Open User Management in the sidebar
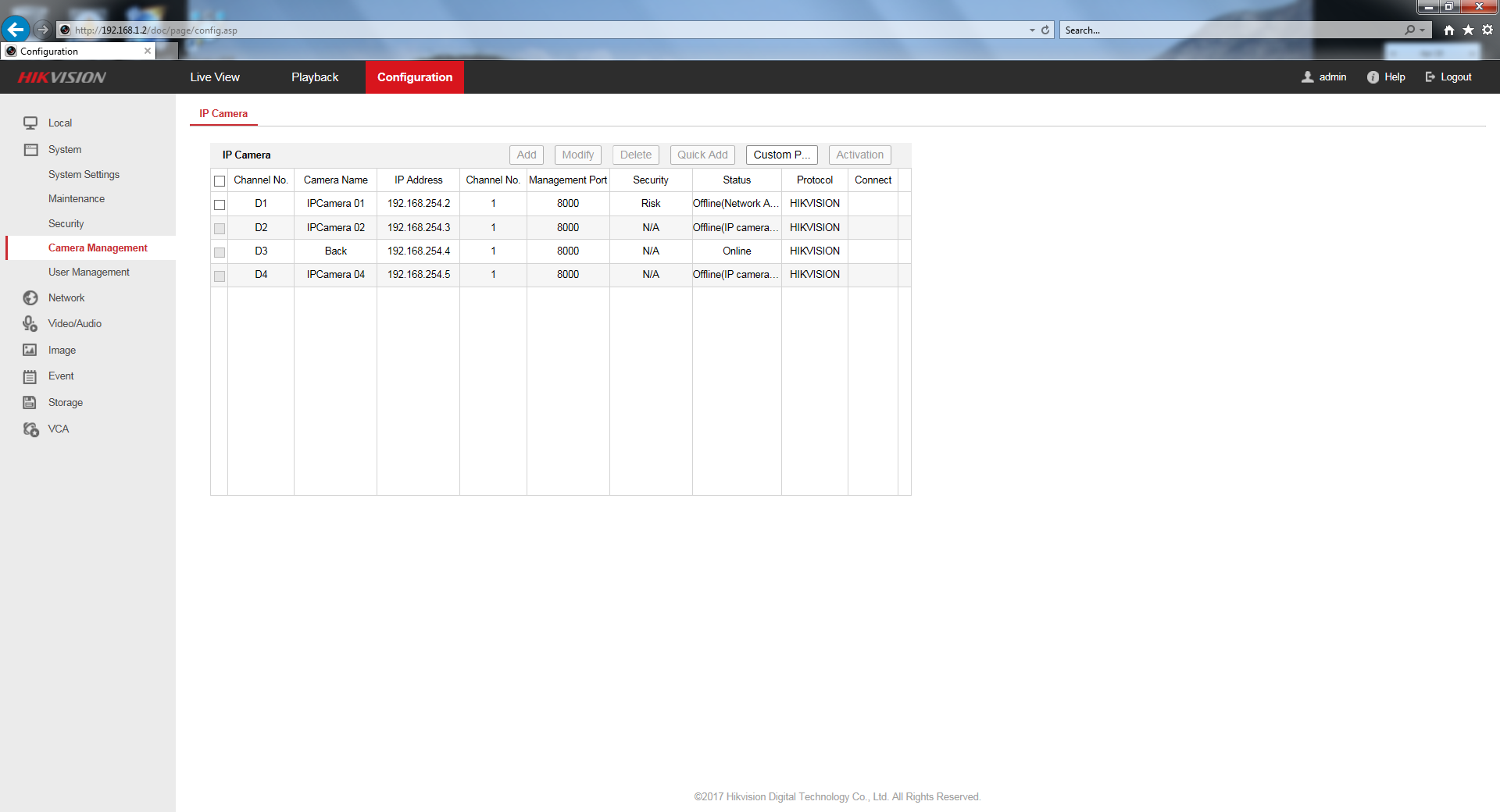 tap(89, 272)
